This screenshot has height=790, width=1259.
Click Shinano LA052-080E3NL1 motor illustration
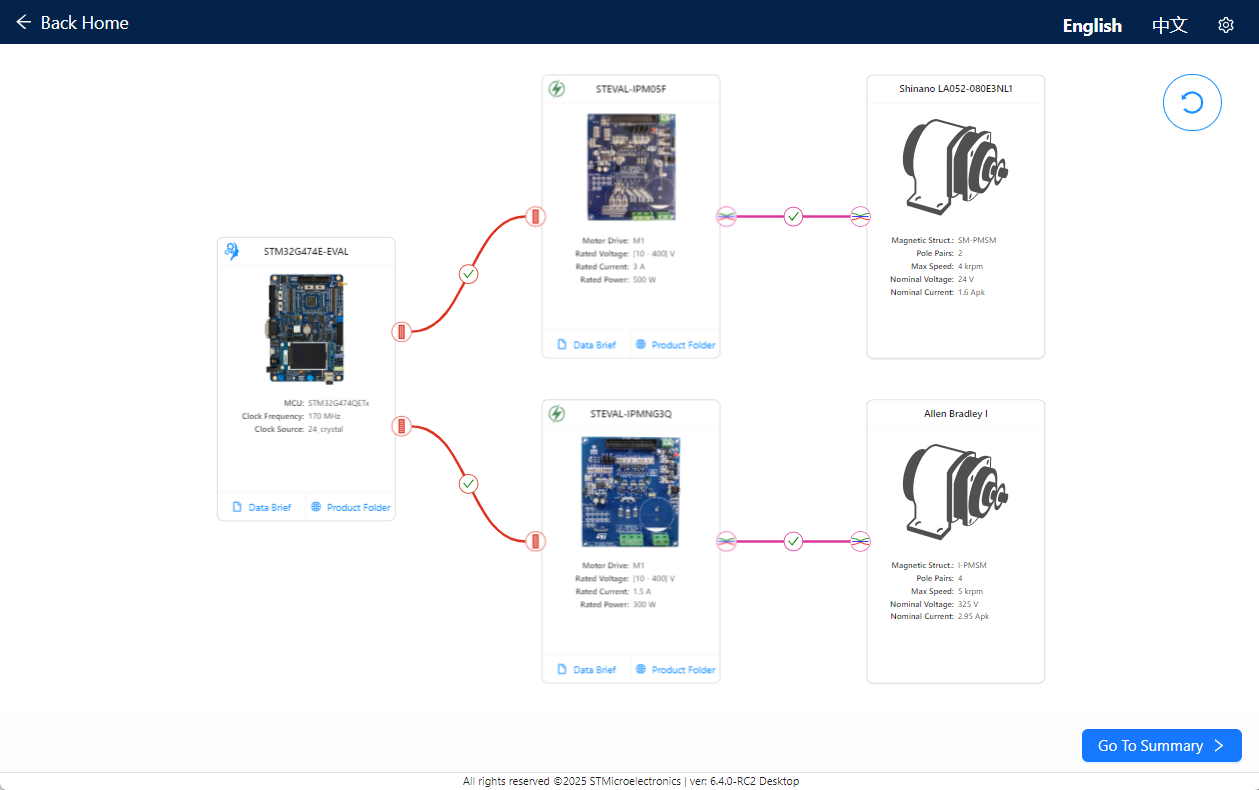coord(955,165)
